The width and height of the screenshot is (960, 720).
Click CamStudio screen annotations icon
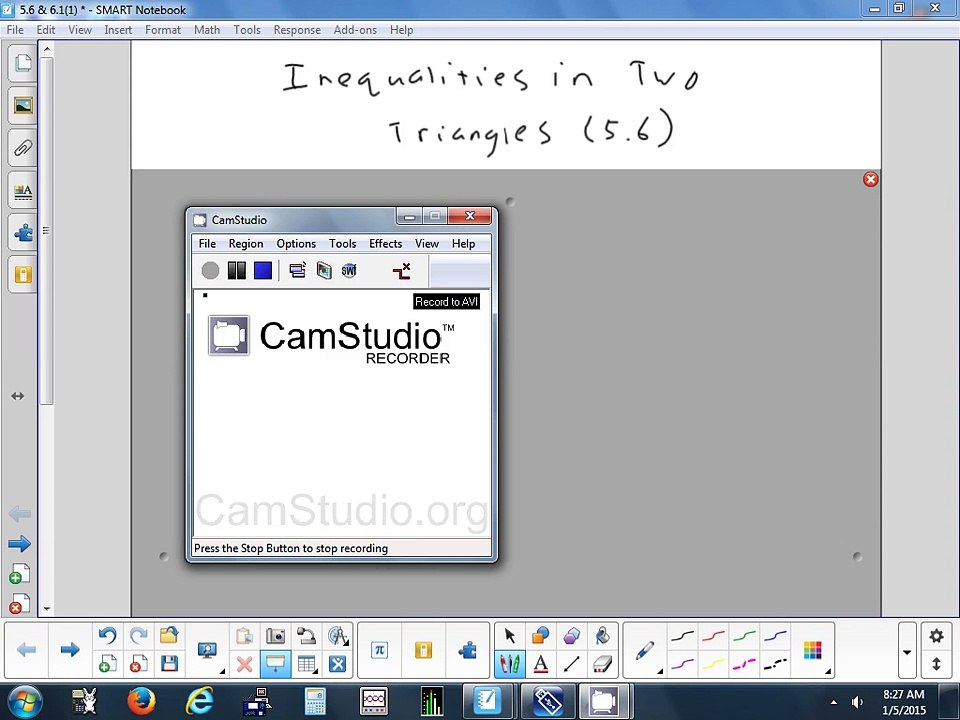tap(324, 270)
